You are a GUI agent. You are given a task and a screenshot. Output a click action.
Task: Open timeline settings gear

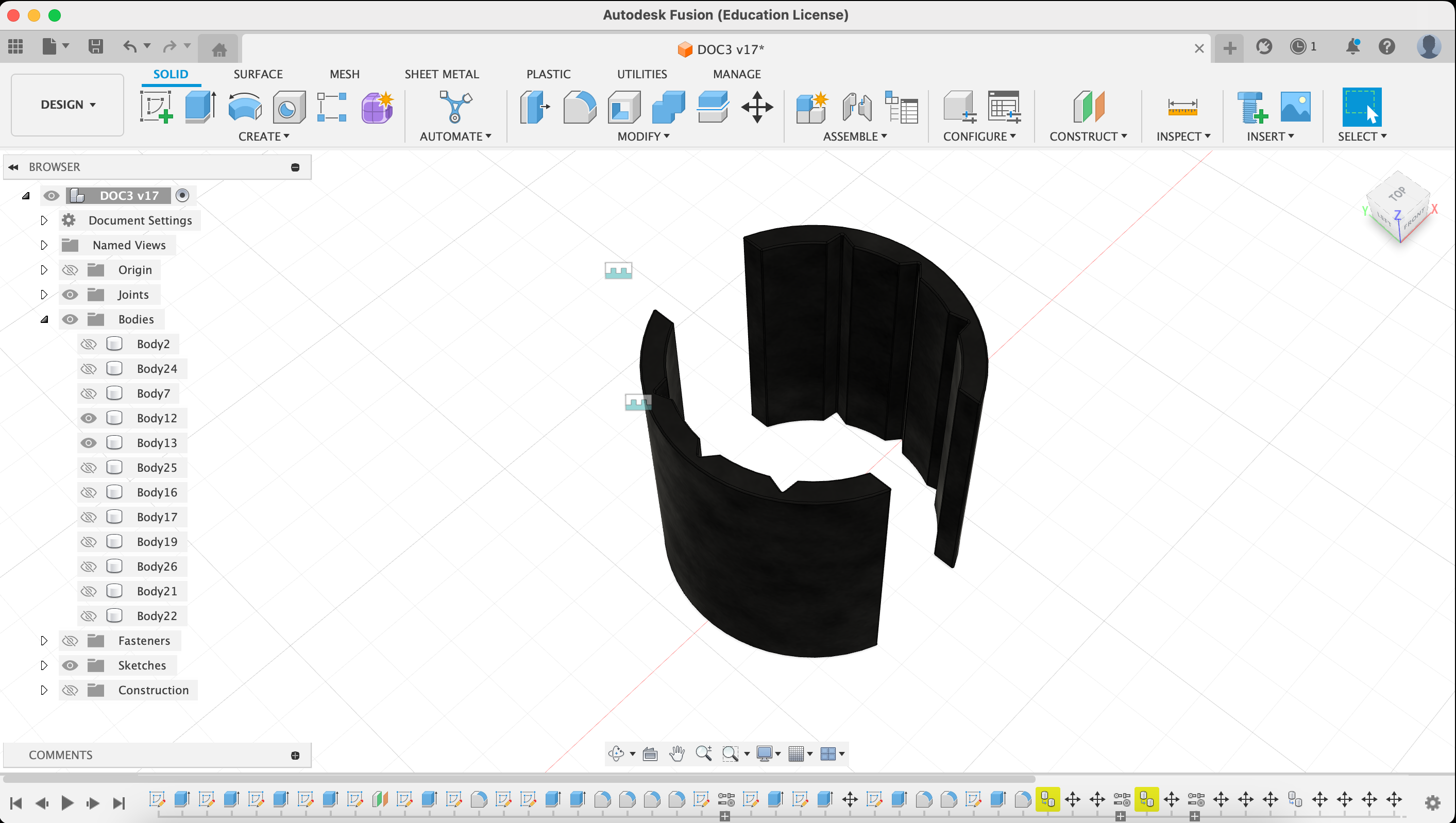[x=1432, y=802]
